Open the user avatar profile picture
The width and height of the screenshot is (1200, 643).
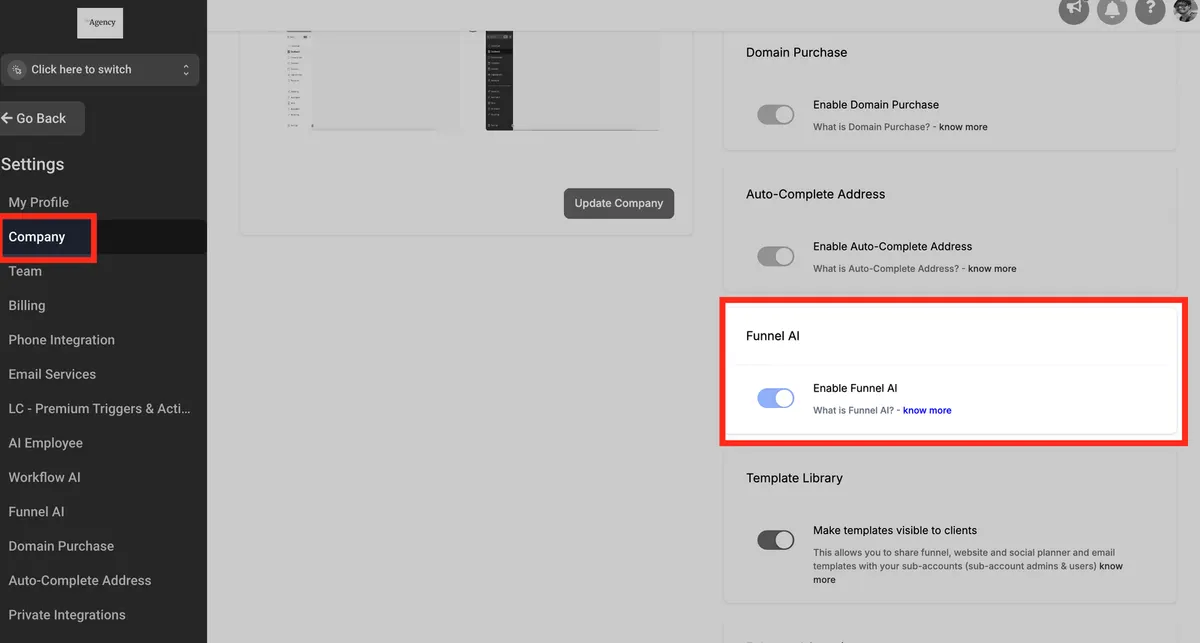click(x=1186, y=9)
